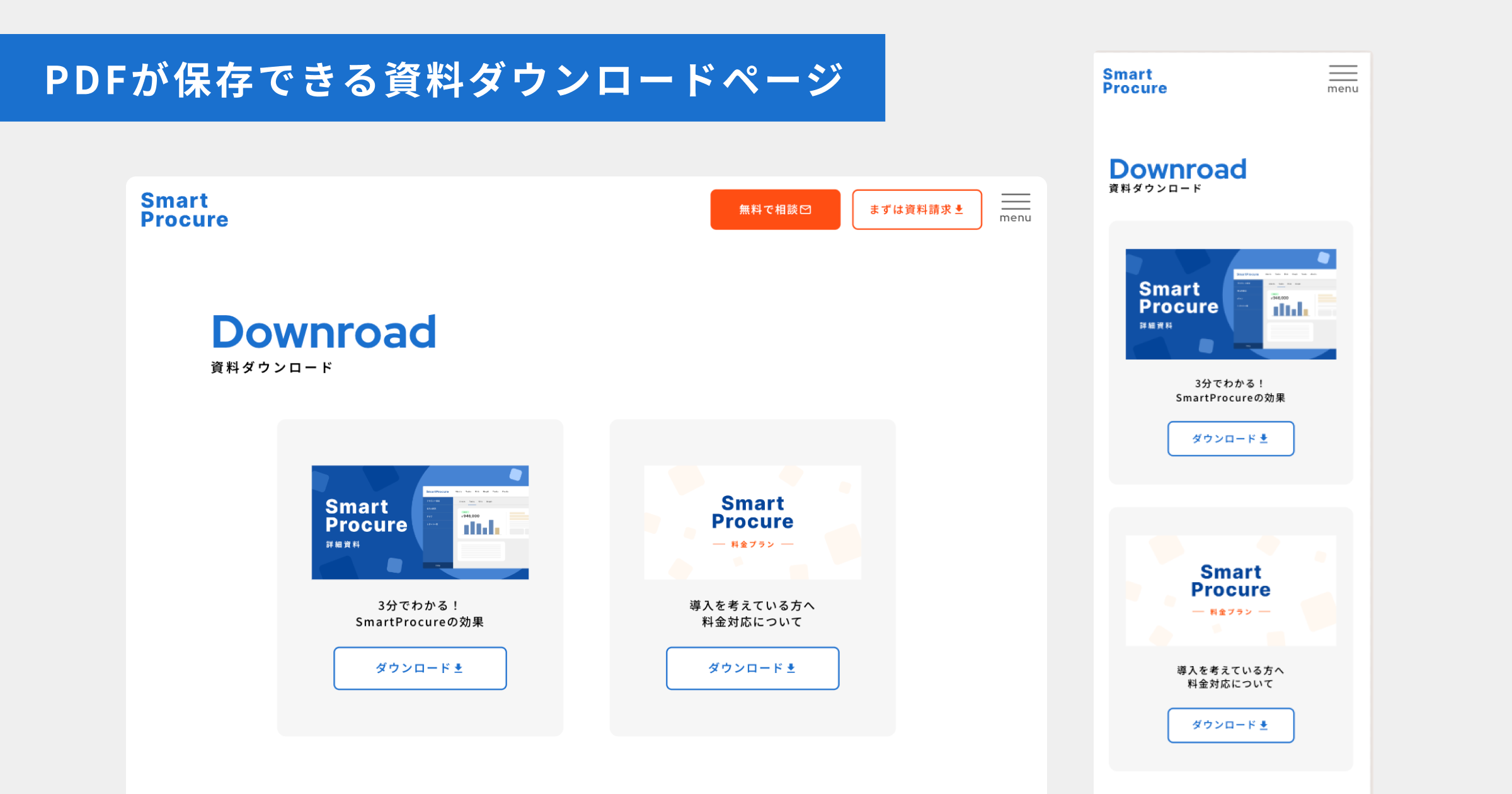Click the まずは資料請求 outlined button

pos(917,209)
